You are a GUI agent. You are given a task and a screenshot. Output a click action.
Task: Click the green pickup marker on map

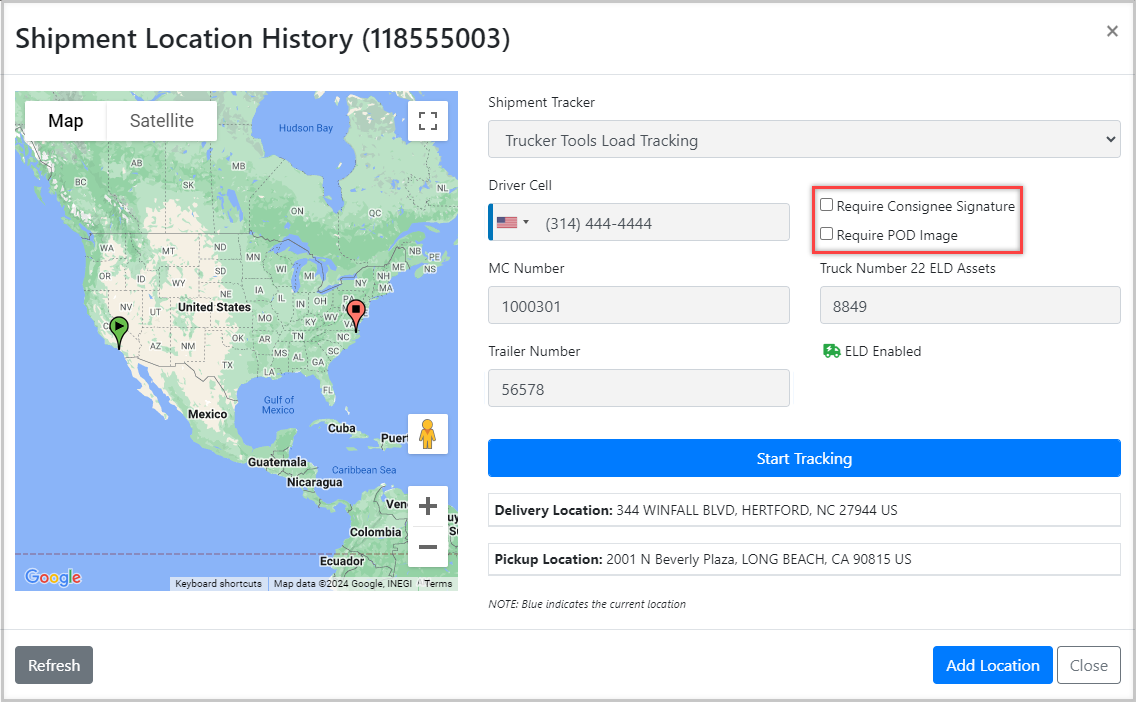pos(119,329)
